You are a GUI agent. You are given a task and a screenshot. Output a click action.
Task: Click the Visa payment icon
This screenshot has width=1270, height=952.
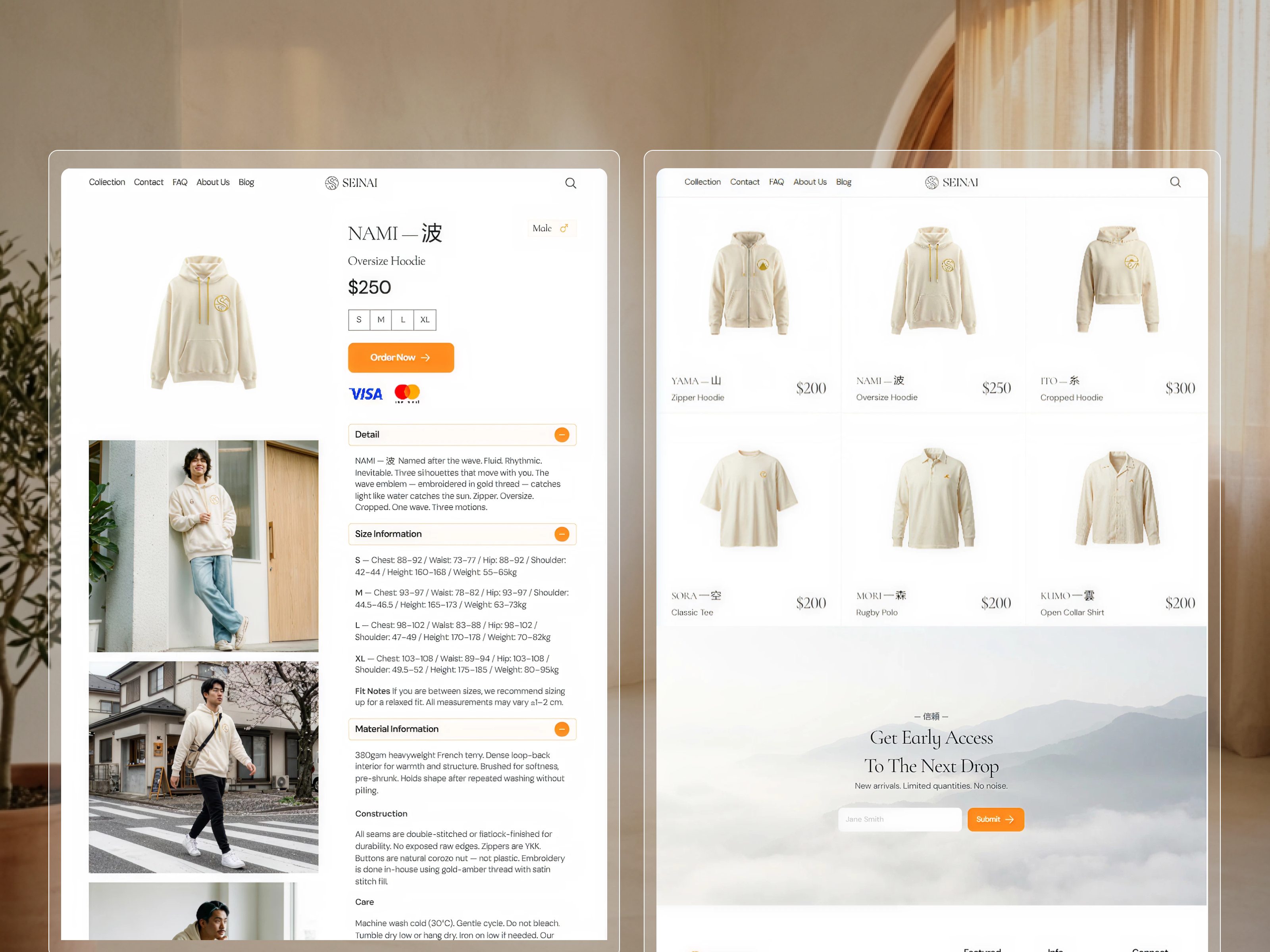pyautogui.click(x=366, y=393)
